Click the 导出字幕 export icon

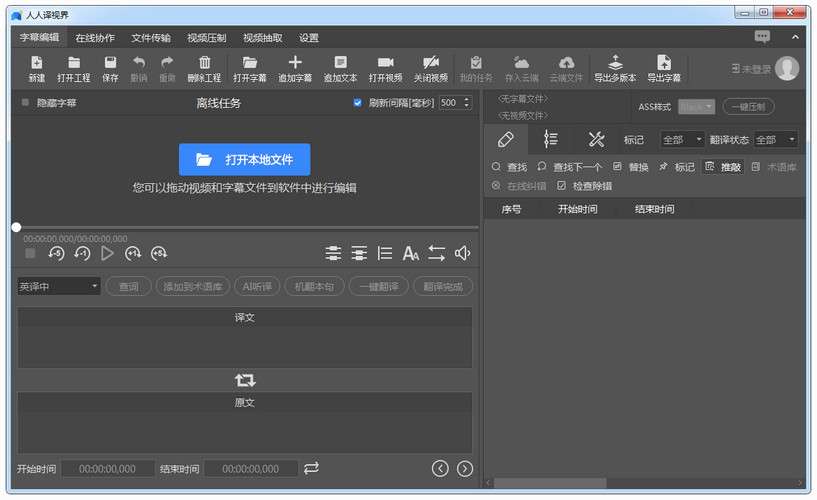pyautogui.click(x=664, y=63)
